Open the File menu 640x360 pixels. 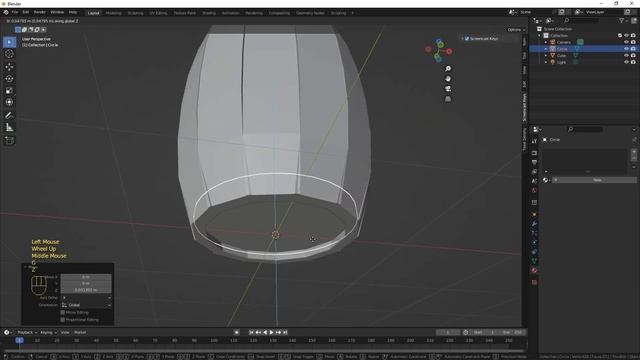[x=15, y=13]
